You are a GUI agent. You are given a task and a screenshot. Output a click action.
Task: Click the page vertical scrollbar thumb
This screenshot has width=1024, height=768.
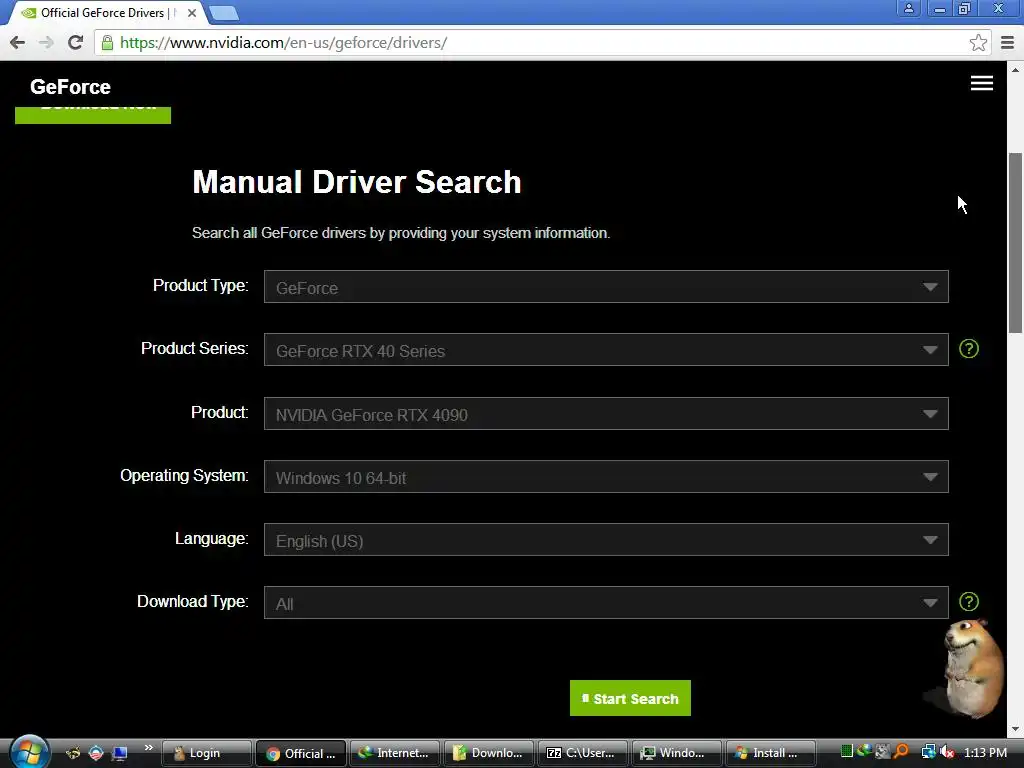tap(1015, 243)
